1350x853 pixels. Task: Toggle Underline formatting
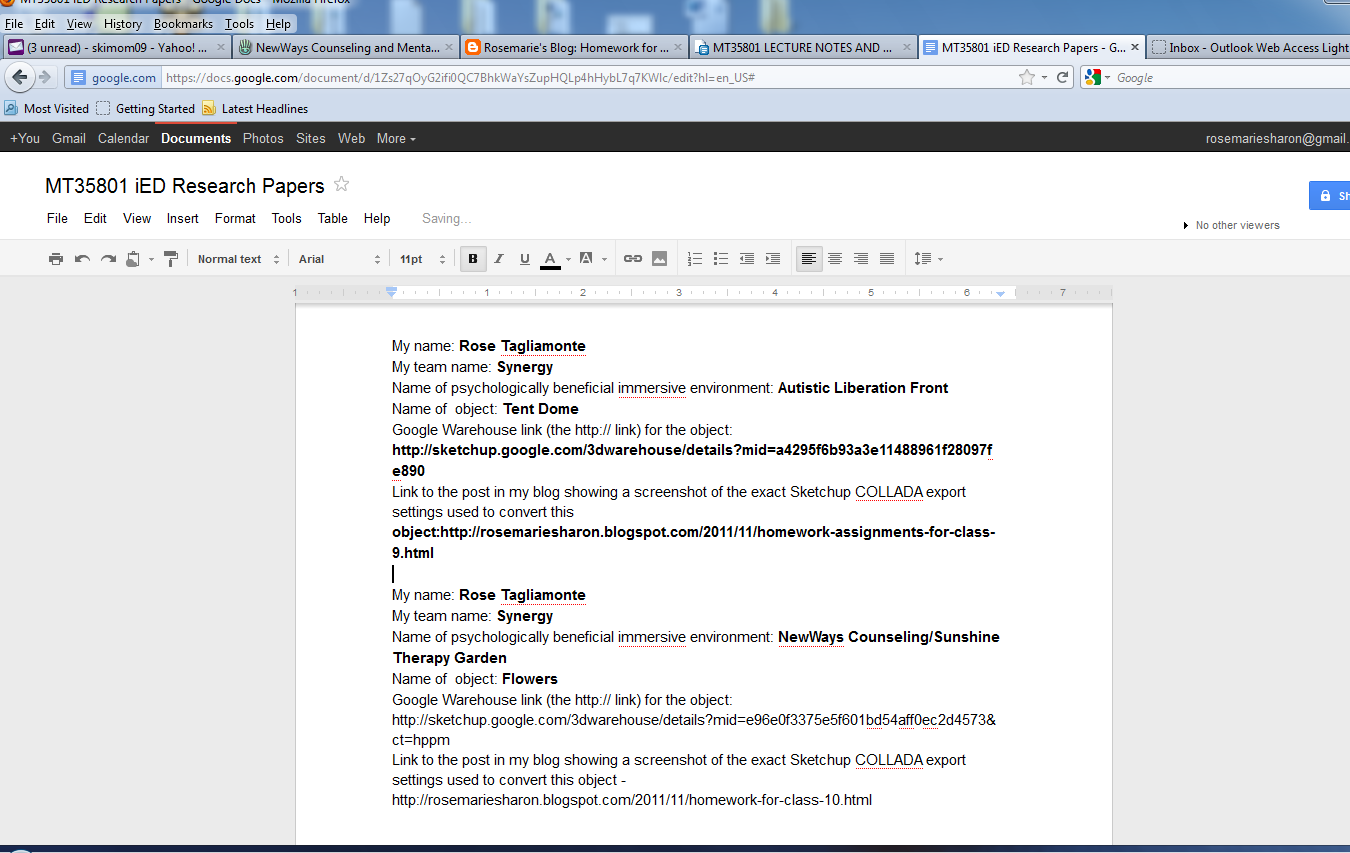click(525, 259)
